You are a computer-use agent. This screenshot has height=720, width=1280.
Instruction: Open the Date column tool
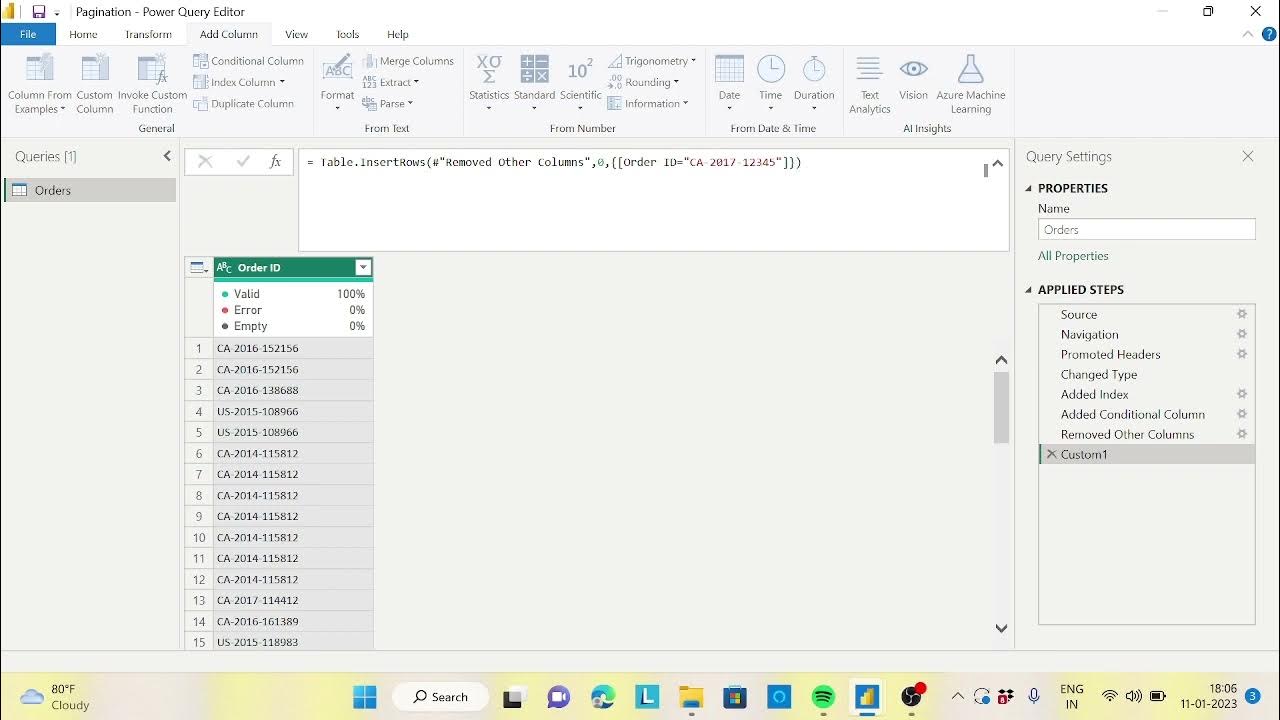point(730,81)
